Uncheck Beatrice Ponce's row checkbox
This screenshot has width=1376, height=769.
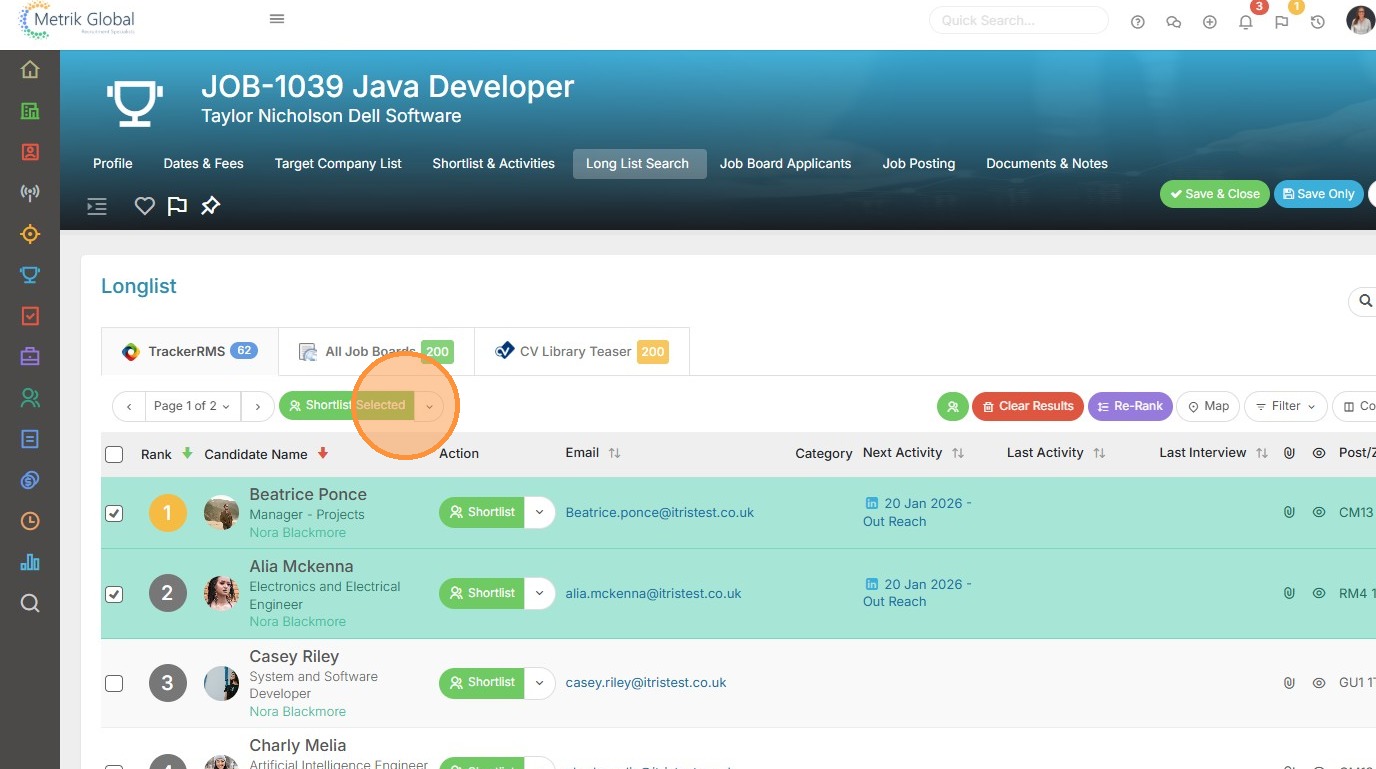pyautogui.click(x=114, y=513)
